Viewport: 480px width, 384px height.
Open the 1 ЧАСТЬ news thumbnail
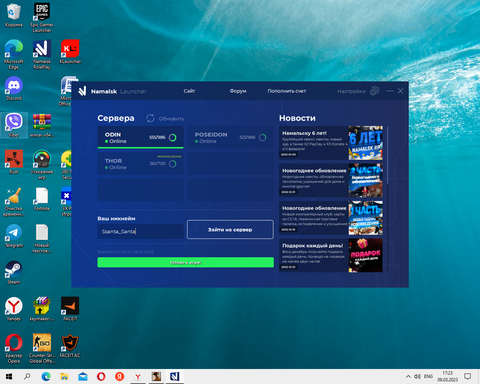pos(366,218)
